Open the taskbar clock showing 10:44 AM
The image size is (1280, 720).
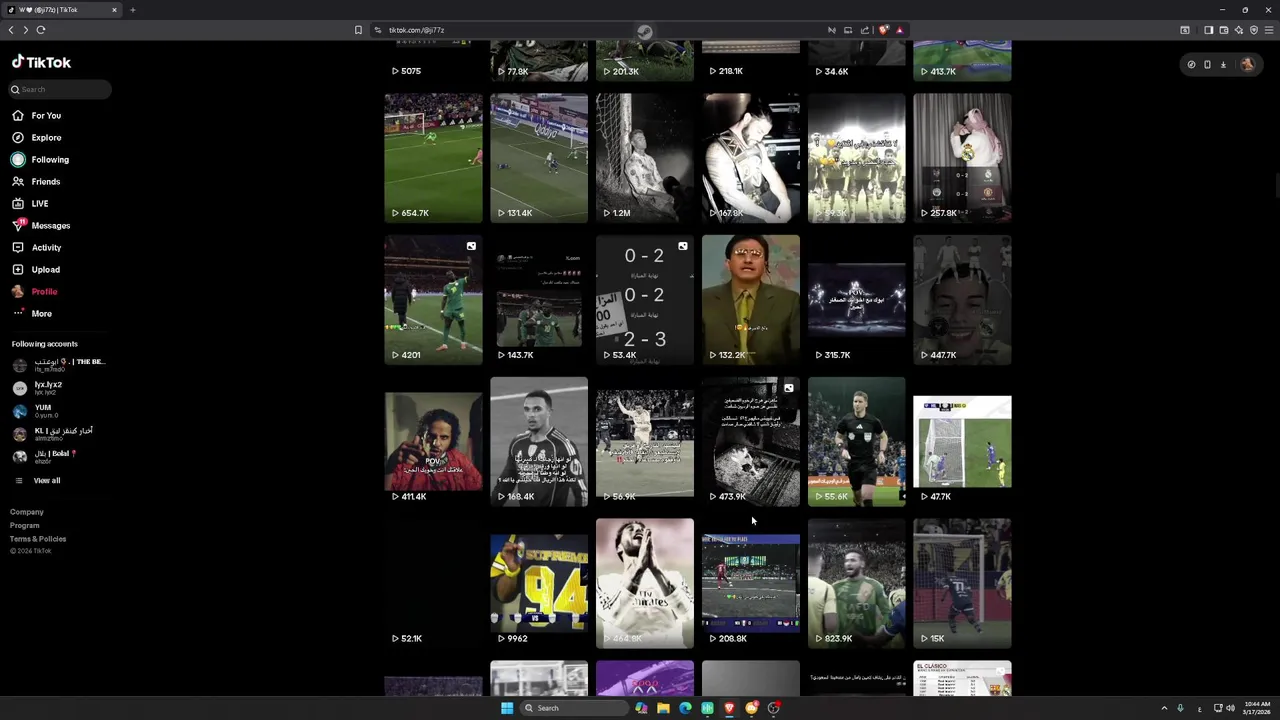coord(1256,708)
